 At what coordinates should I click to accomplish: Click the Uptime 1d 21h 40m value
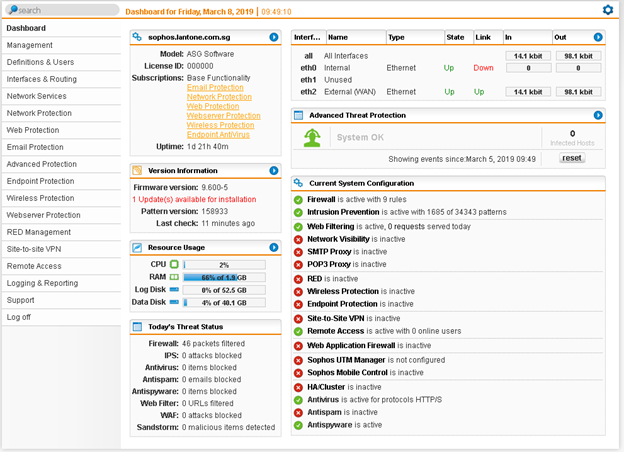(208, 146)
